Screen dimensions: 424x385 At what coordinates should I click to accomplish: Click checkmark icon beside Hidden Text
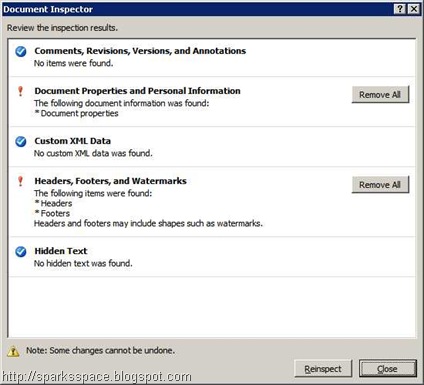[21, 251]
